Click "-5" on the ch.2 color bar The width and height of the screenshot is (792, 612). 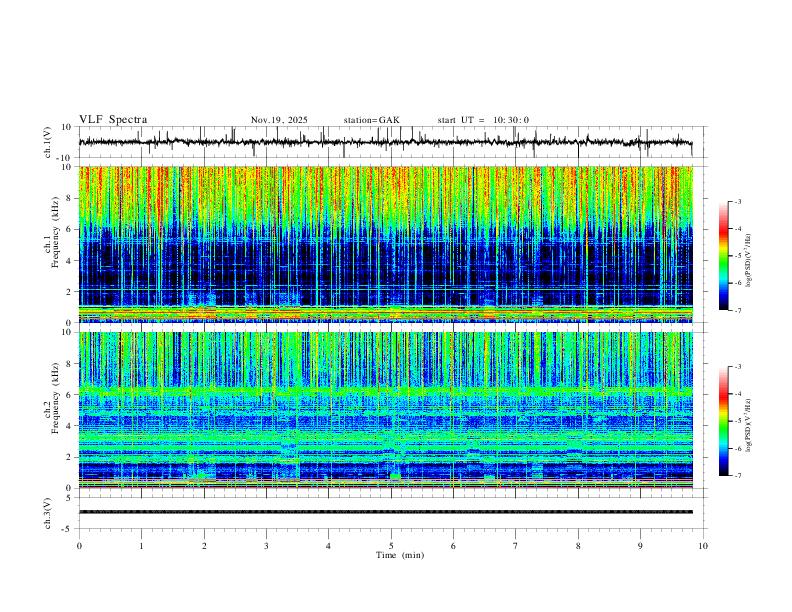(737, 421)
